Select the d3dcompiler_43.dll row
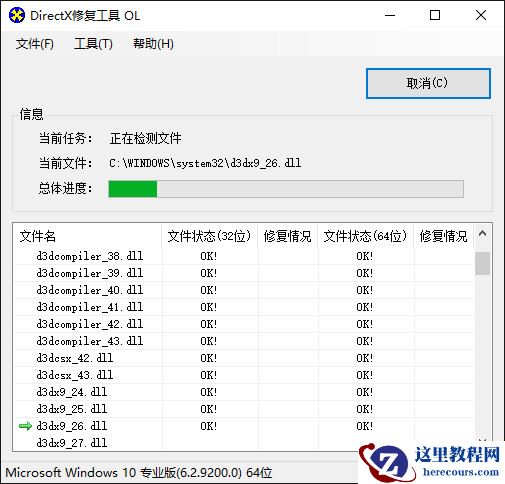 click(x=244, y=341)
